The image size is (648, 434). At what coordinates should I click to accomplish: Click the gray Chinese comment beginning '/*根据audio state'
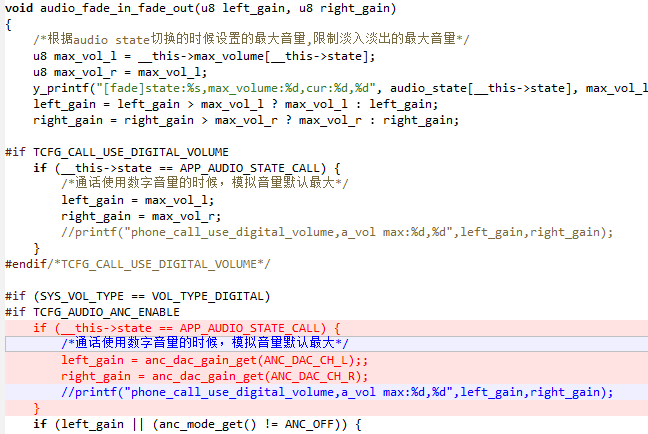(x=251, y=39)
